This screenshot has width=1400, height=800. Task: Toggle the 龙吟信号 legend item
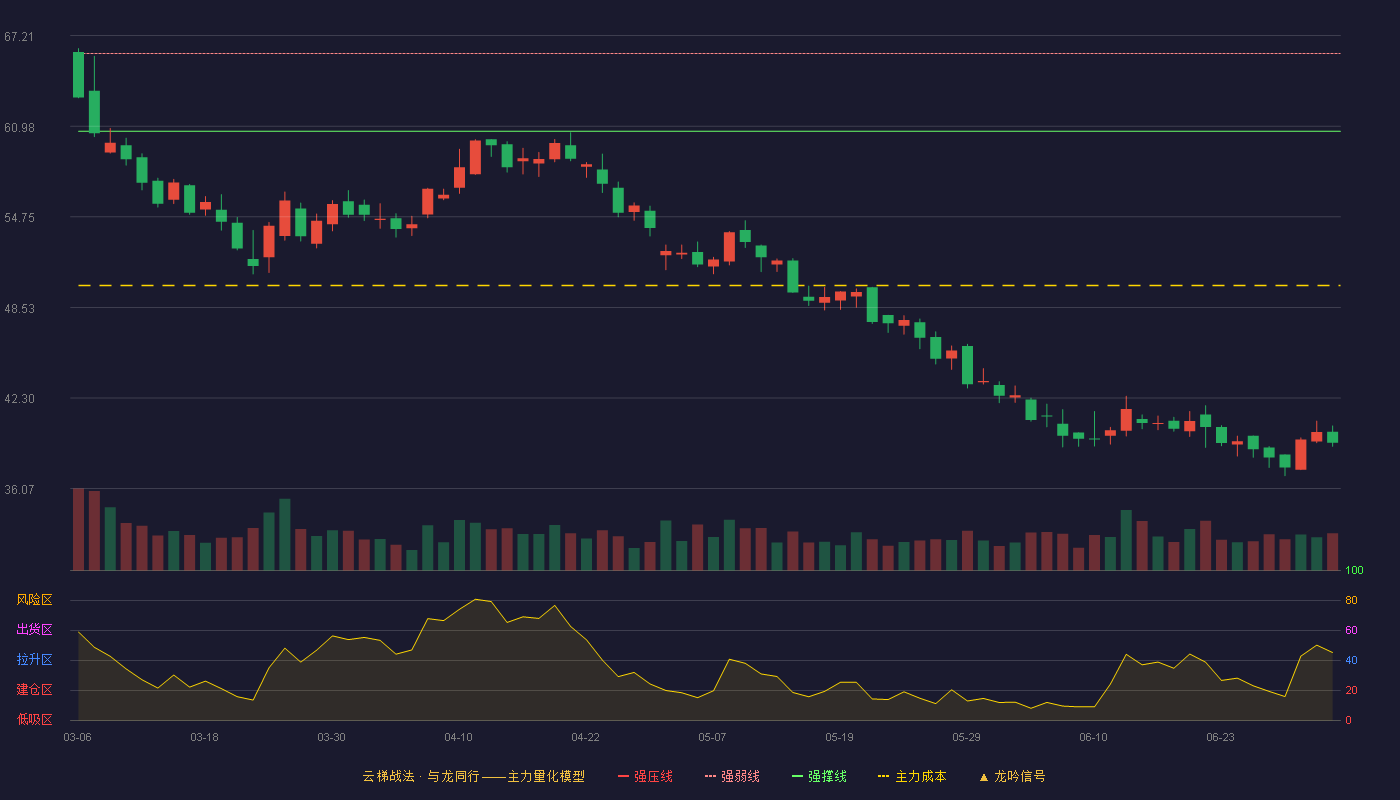point(1012,776)
